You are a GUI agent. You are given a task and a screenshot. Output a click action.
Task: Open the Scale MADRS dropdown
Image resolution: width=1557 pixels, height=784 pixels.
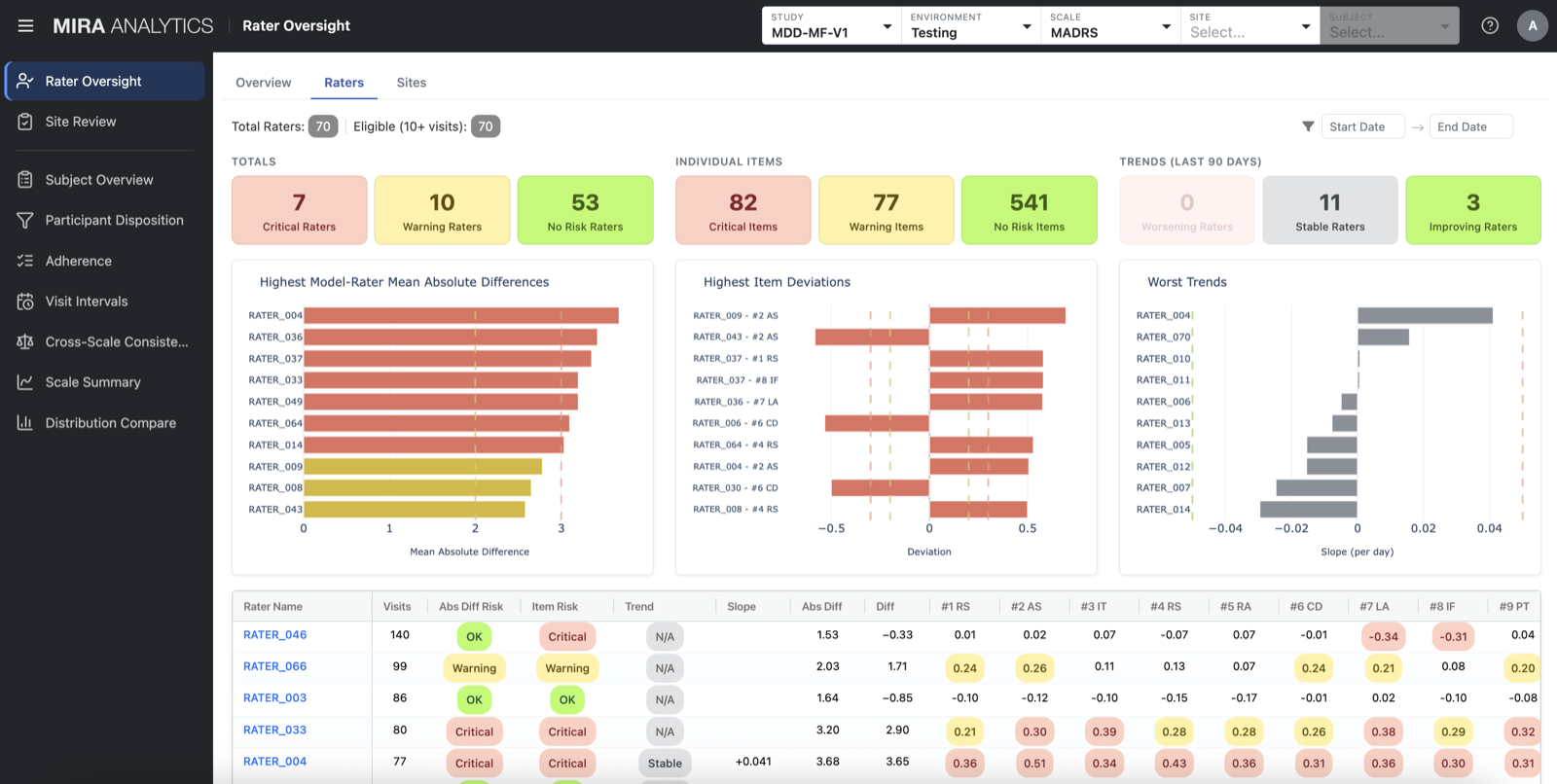tap(1110, 26)
